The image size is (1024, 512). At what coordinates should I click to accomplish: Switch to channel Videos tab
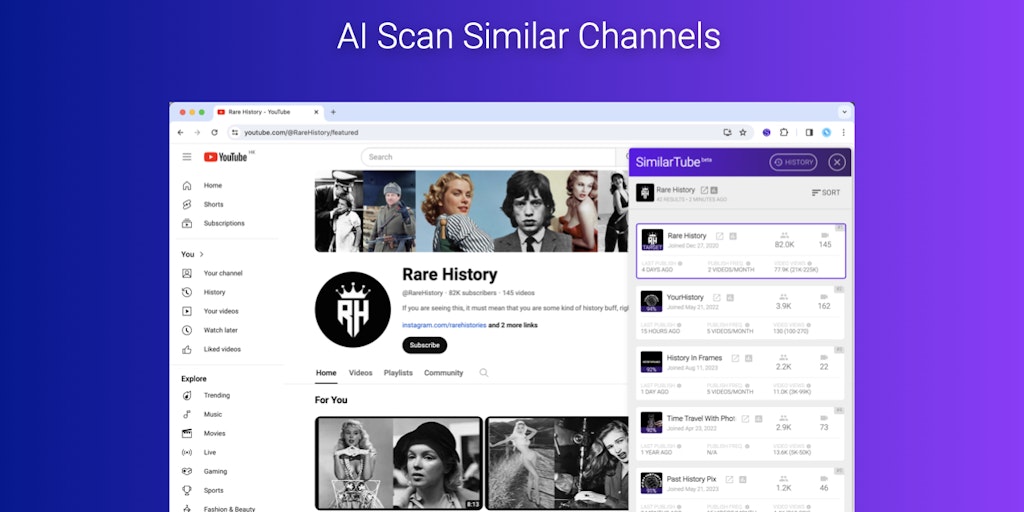pyautogui.click(x=360, y=373)
